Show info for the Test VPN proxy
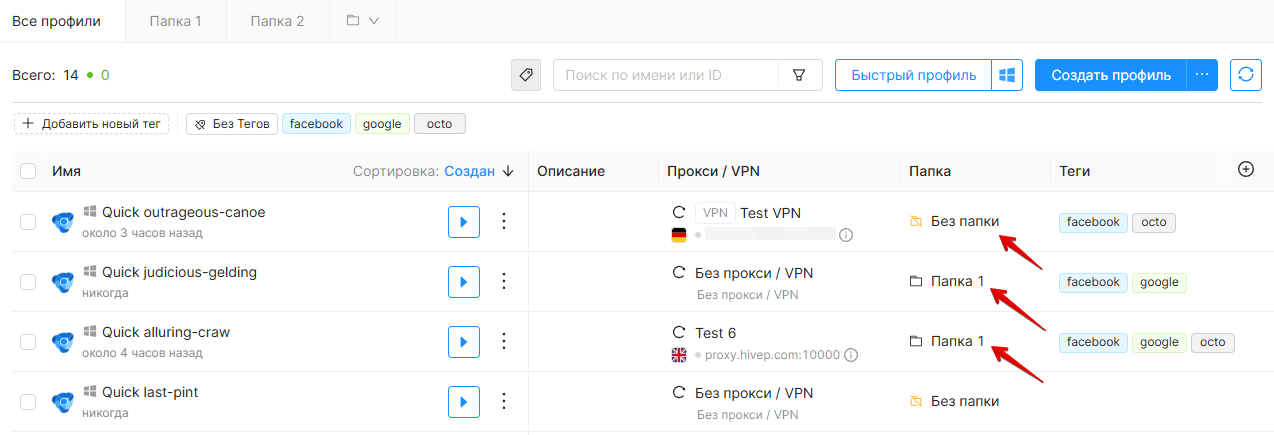The image size is (1274, 435). pyautogui.click(x=846, y=235)
